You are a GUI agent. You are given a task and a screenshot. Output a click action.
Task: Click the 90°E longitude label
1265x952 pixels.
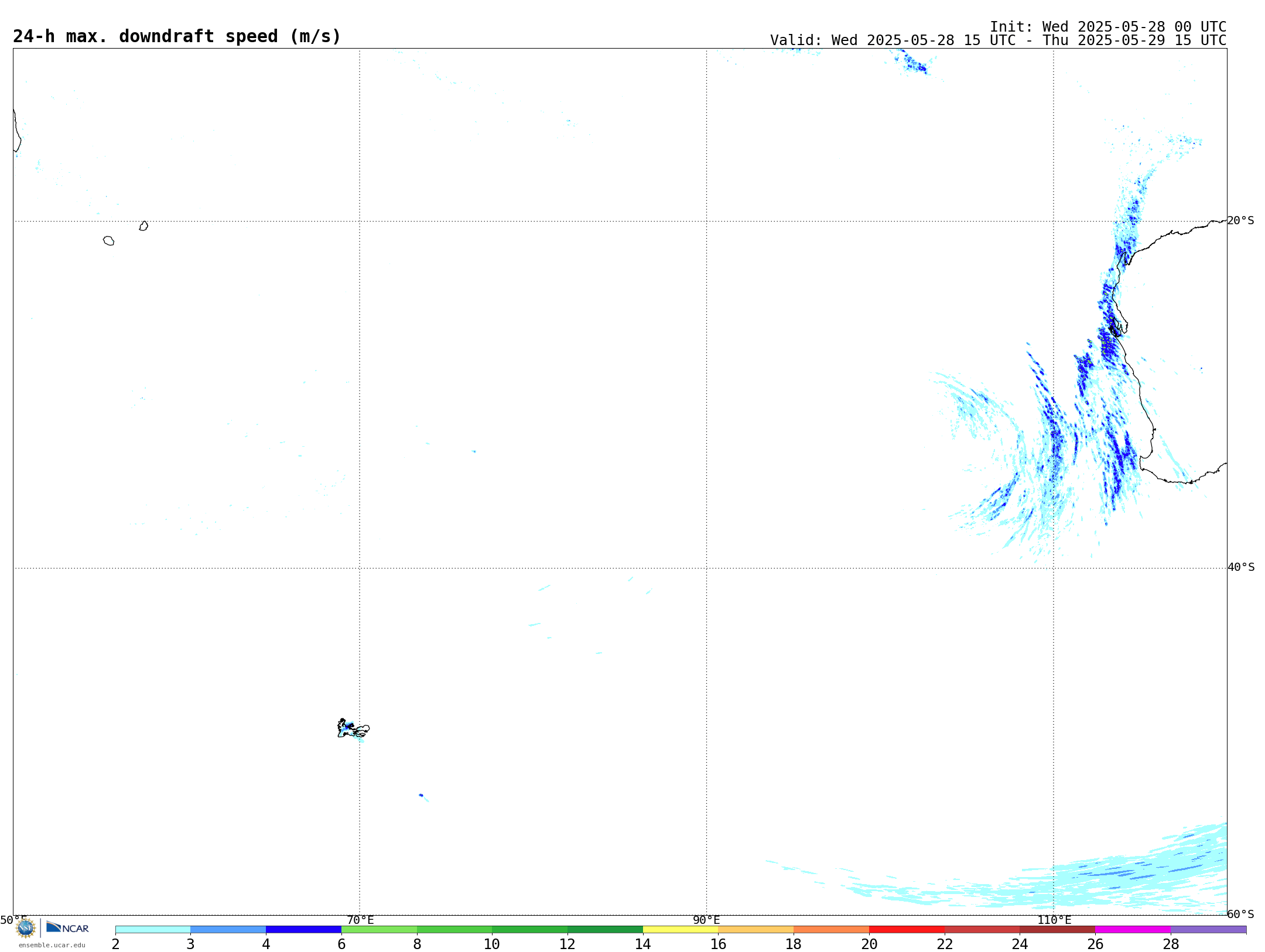[706, 920]
